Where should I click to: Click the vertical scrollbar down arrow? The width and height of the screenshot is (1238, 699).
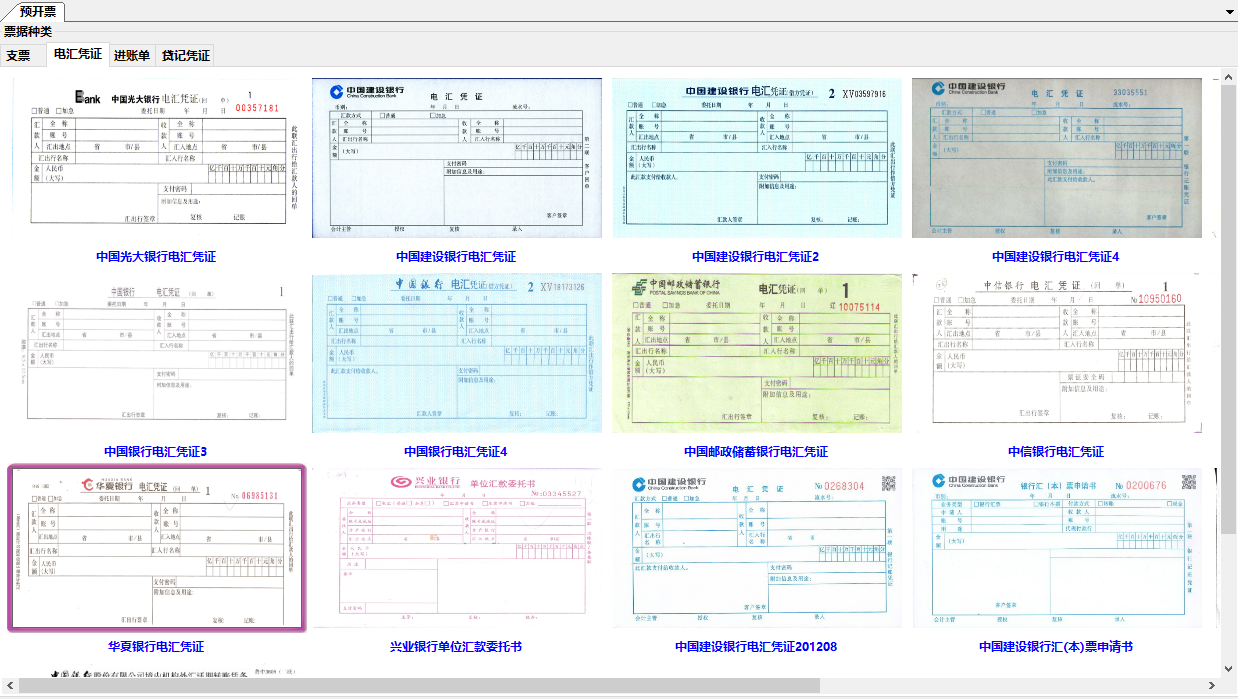pyautogui.click(x=1229, y=669)
